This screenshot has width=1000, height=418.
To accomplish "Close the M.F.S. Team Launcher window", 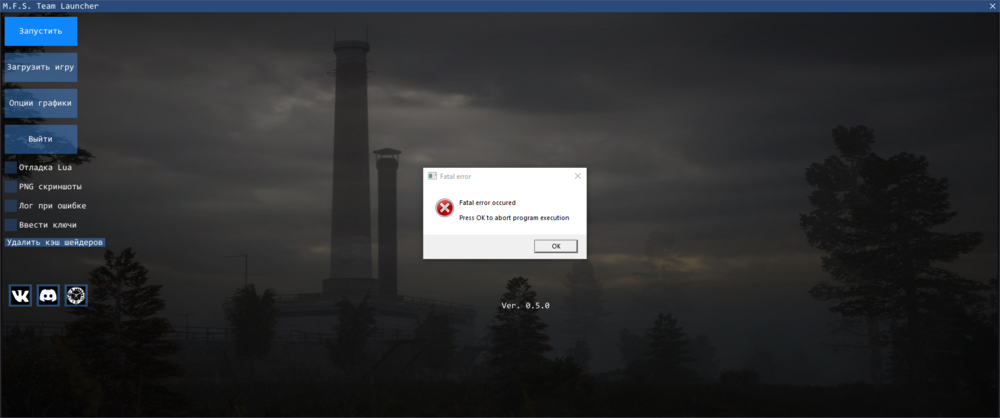I will 992,6.
